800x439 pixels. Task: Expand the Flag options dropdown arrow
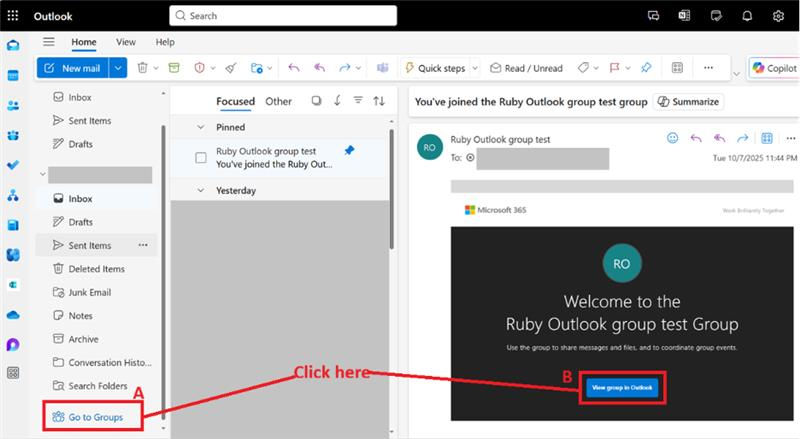(x=628, y=68)
